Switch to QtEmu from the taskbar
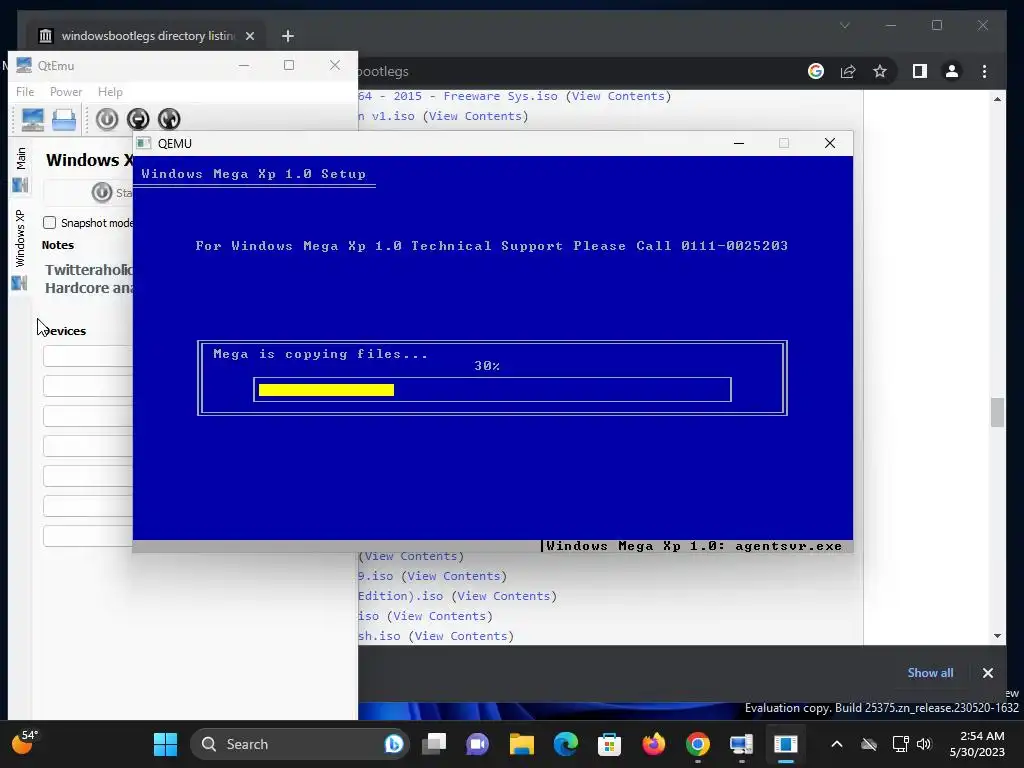 [741, 744]
